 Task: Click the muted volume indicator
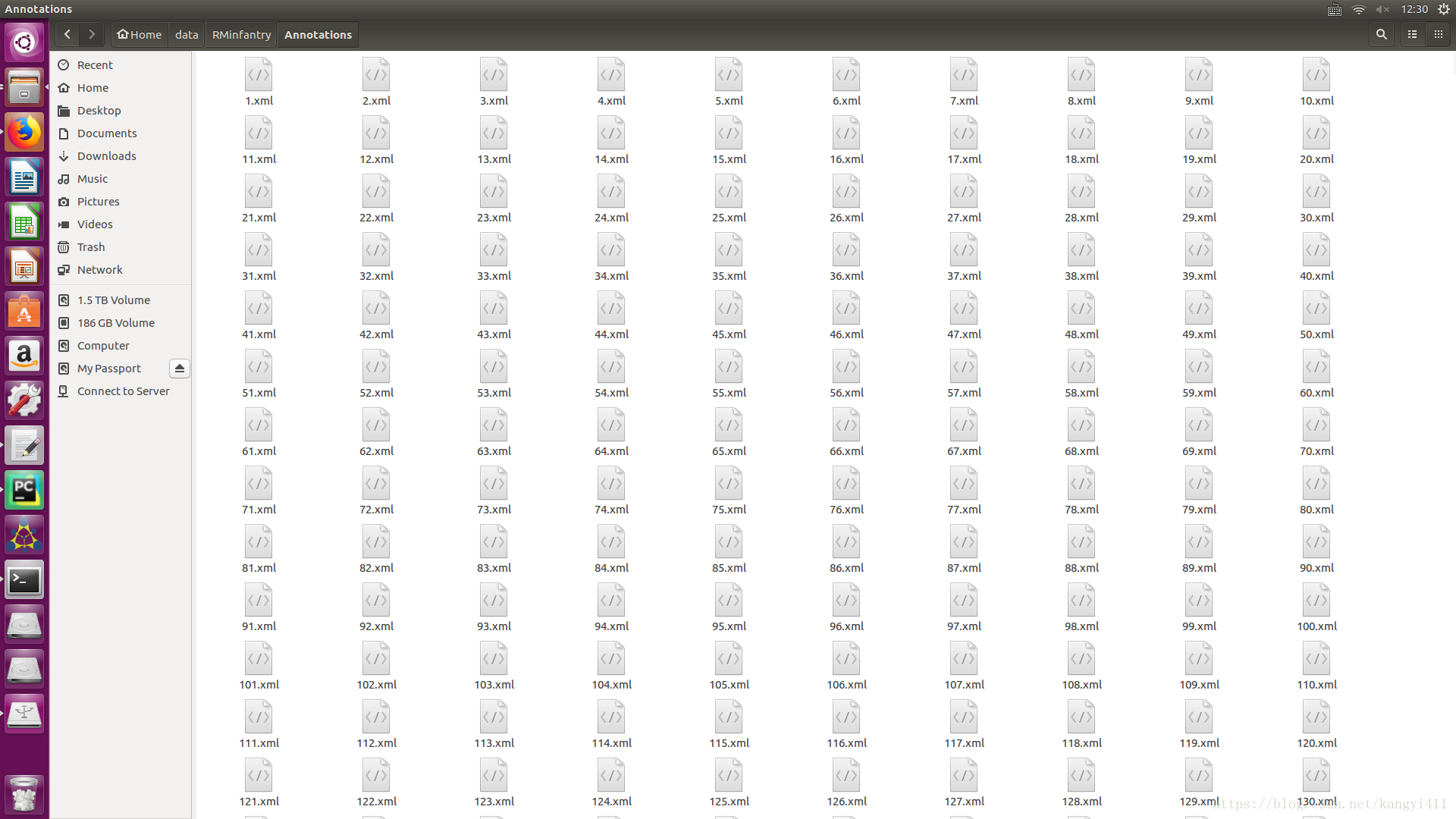1382,9
